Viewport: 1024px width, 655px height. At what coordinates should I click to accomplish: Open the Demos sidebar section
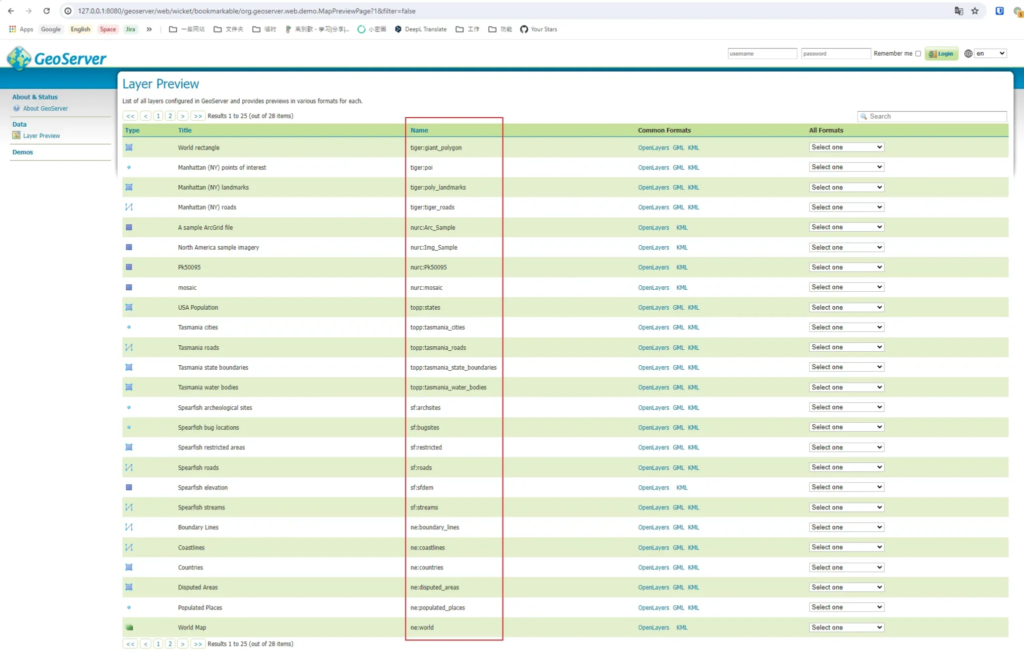[x=22, y=152]
